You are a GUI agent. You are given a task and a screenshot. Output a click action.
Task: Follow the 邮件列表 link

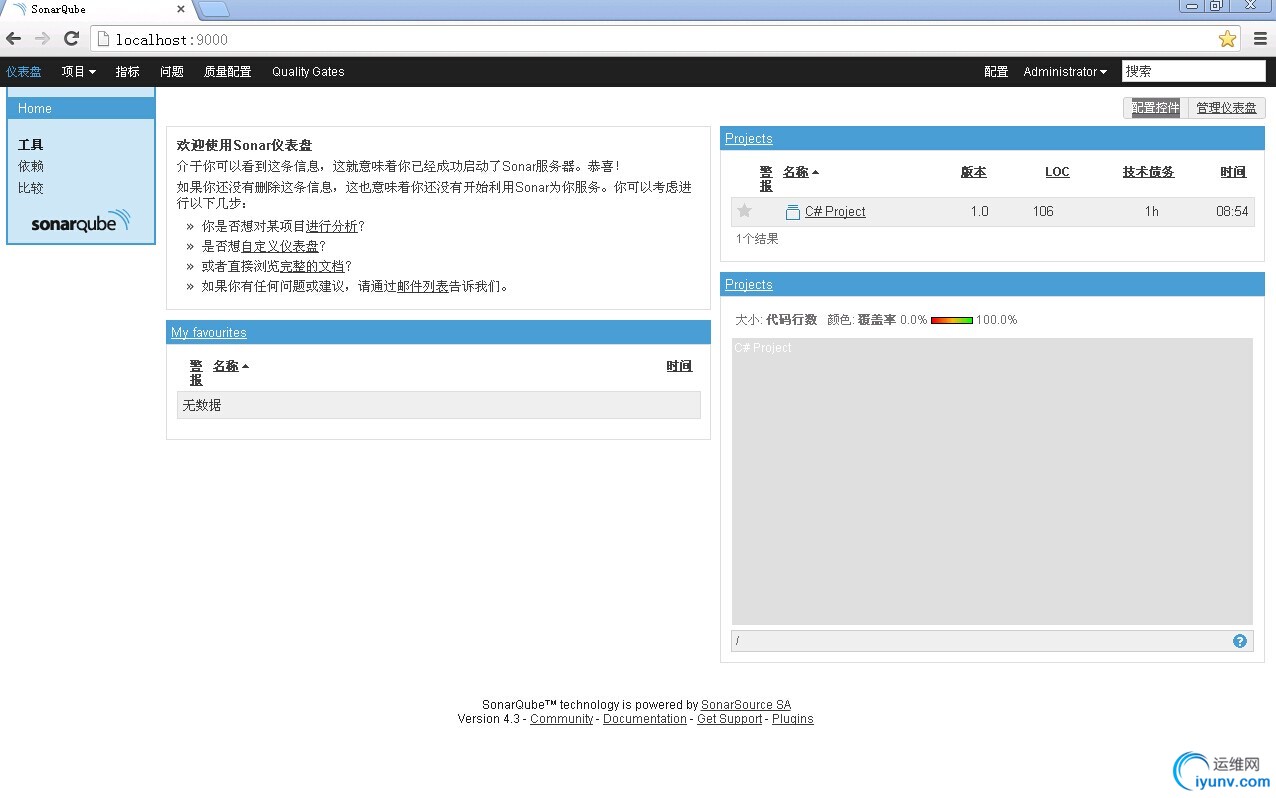coord(423,287)
